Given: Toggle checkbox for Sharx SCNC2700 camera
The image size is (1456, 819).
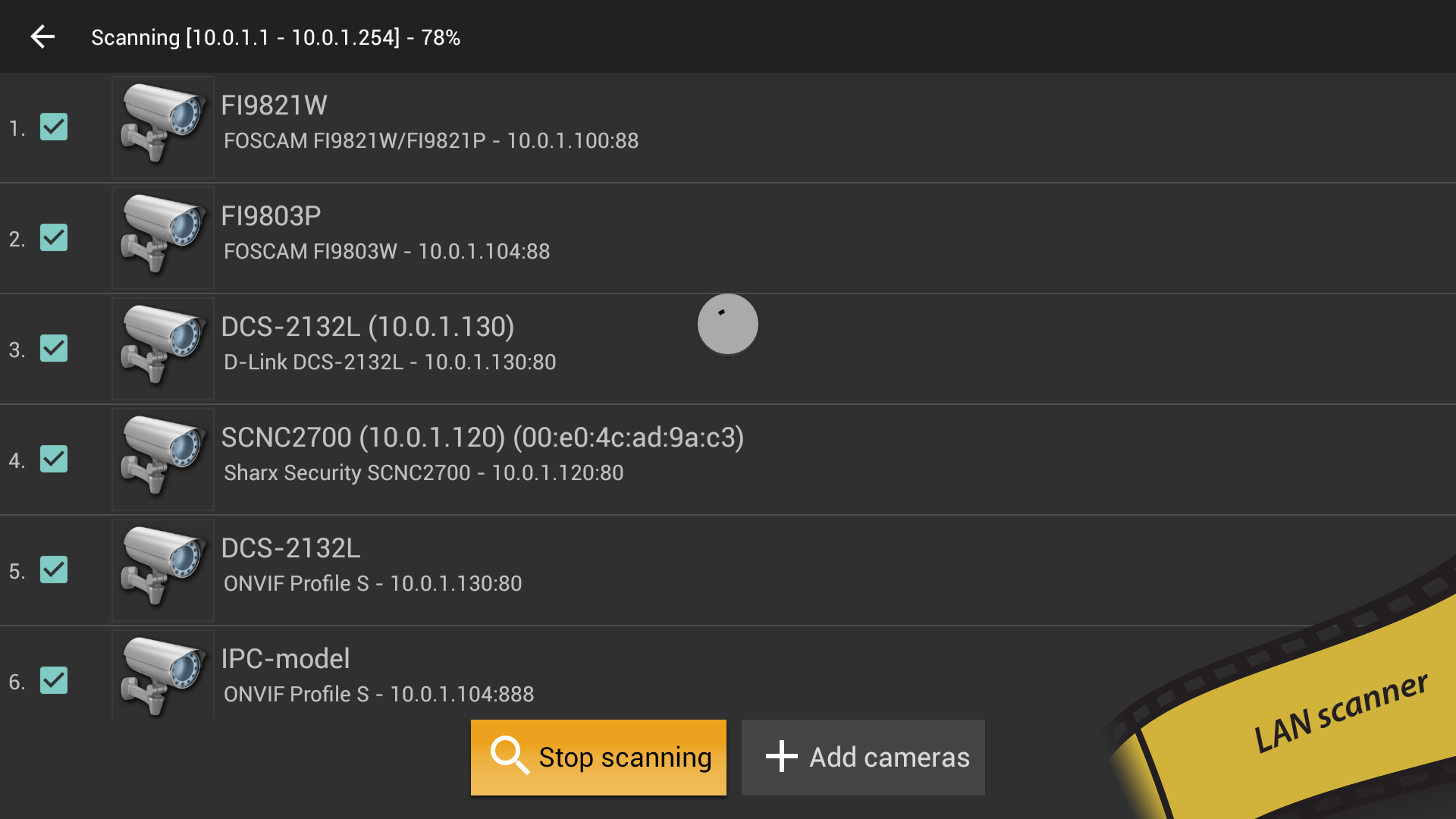Looking at the screenshot, I should (54, 460).
